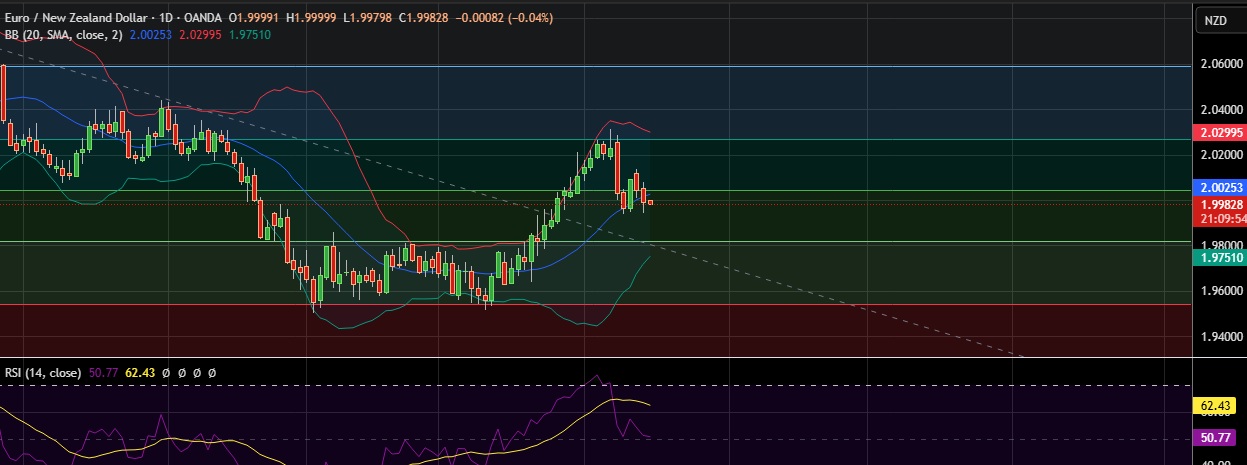Click the last price 1.99828 axis label
This screenshot has height=465, width=1247.
(x=1220, y=204)
